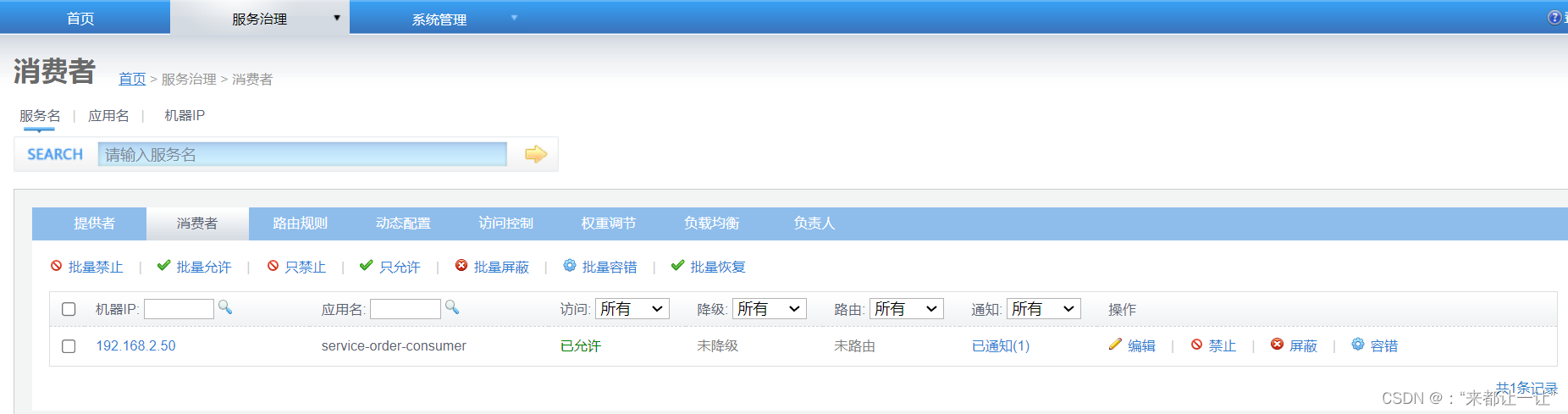Click the 批量屏蔽 red cross icon
1568x414 pixels.
tap(461, 266)
